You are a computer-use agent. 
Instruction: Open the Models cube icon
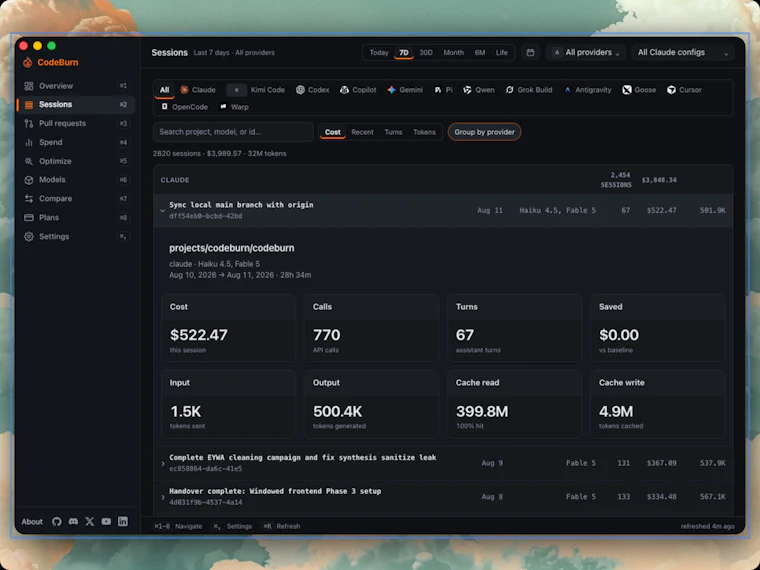(x=29, y=180)
